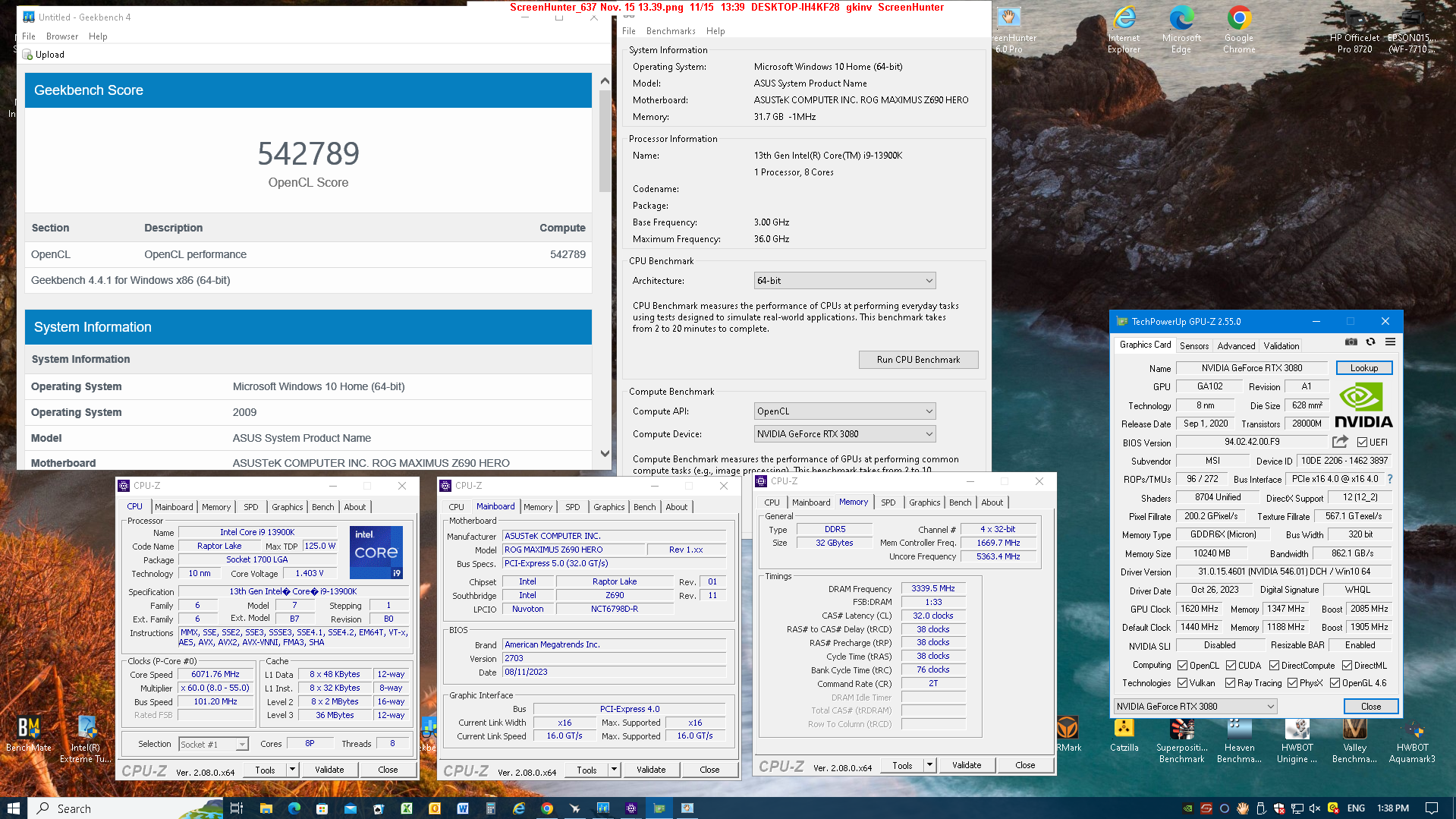The image size is (1456, 819).
Task: Open Valley Benchmark desktop icon
Action: (x=1354, y=740)
